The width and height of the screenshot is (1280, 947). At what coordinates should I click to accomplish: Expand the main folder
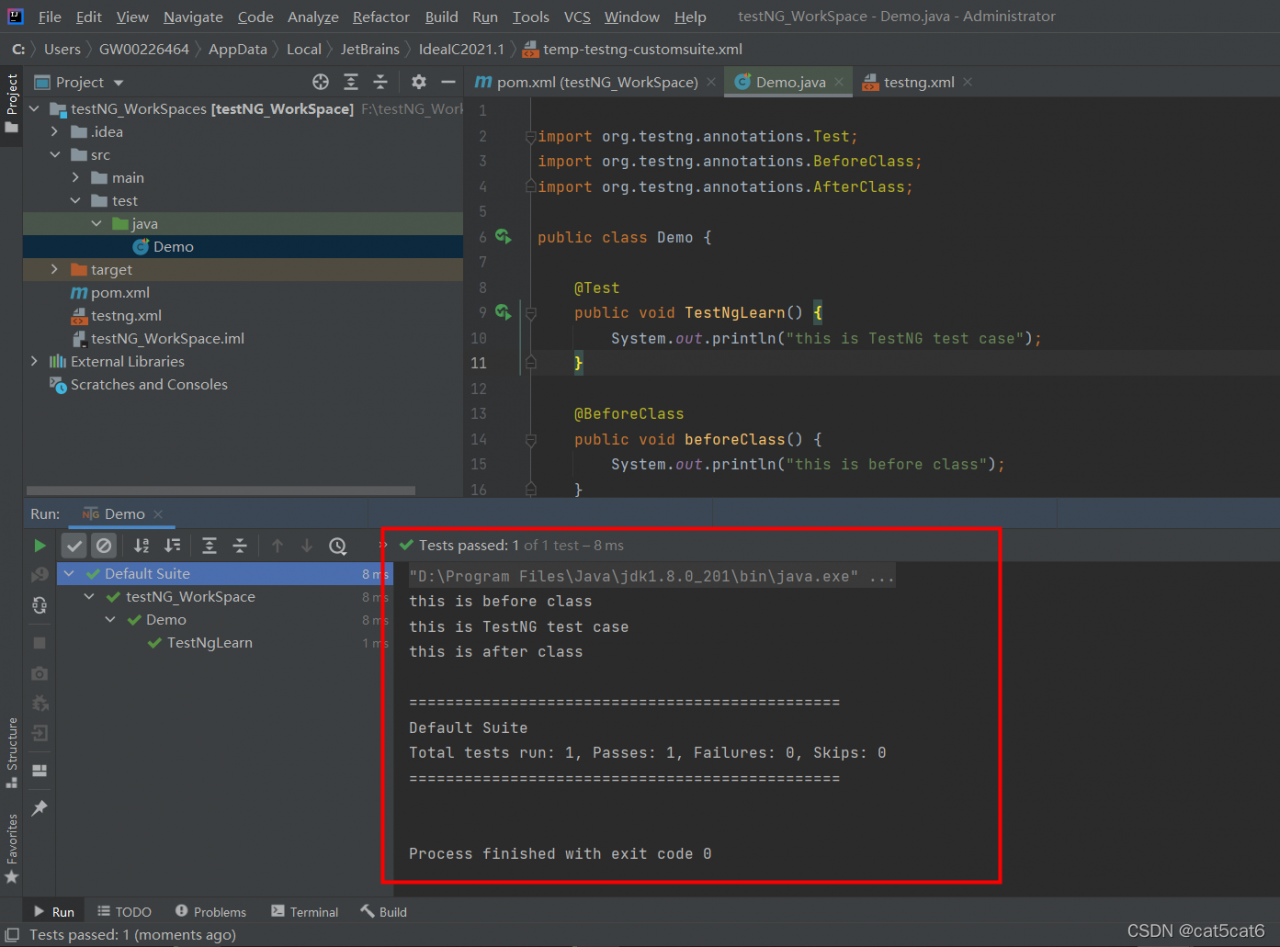[x=76, y=178]
